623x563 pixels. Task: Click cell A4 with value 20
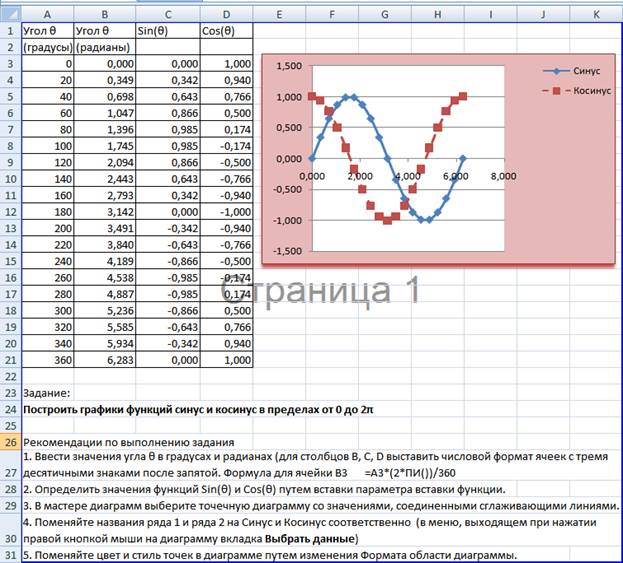click(x=48, y=80)
